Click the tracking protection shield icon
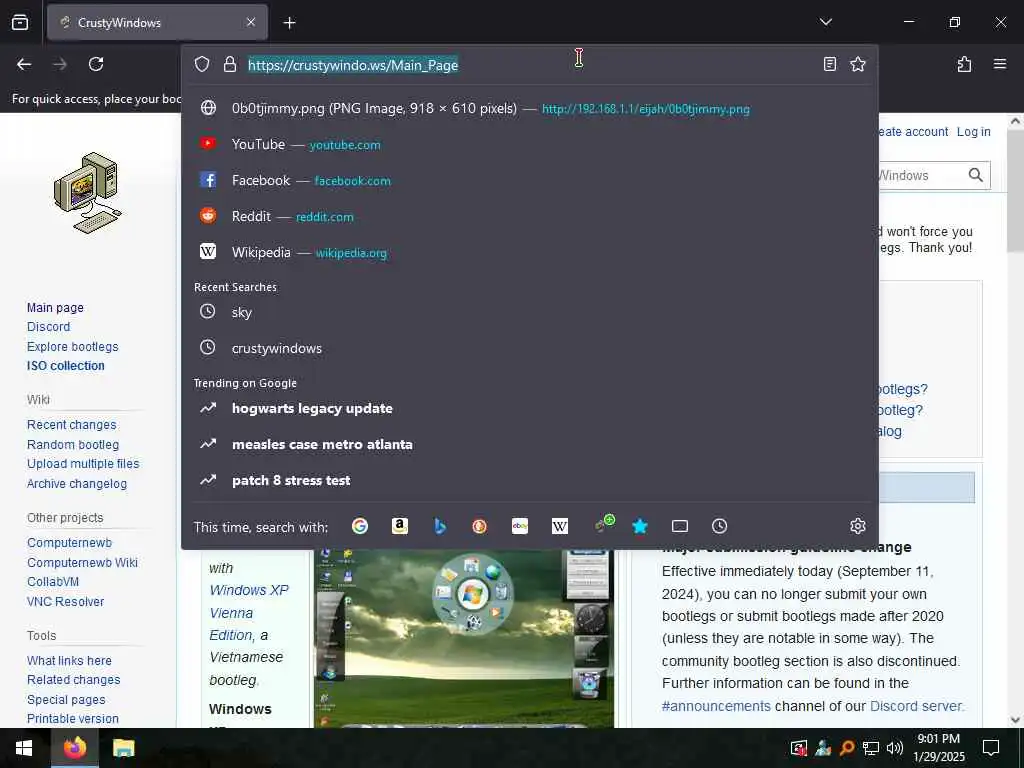Viewport: 1024px width, 768px height. point(202,64)
